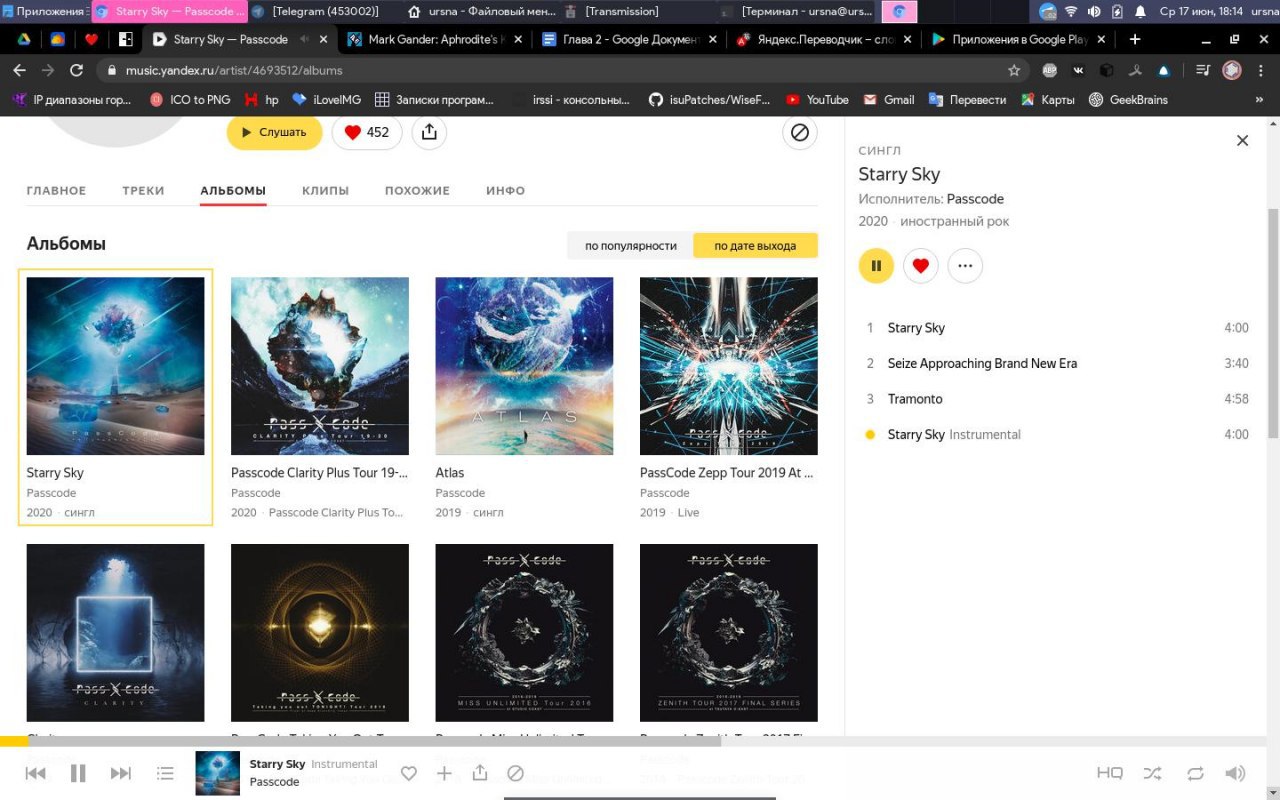Select track Seize Approaching Brand New Era
This screenshot has height=800, width=1280.
tap(1055, 364)
